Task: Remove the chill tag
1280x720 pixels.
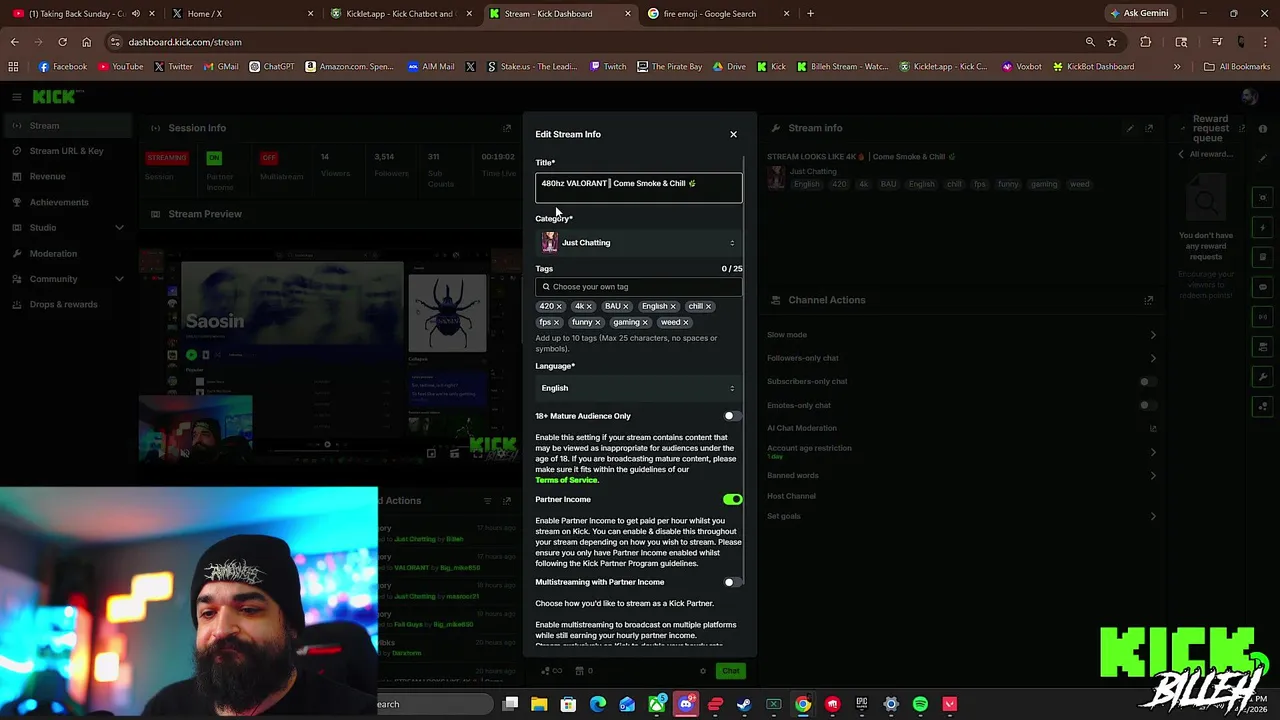Action: coord(708,306)
